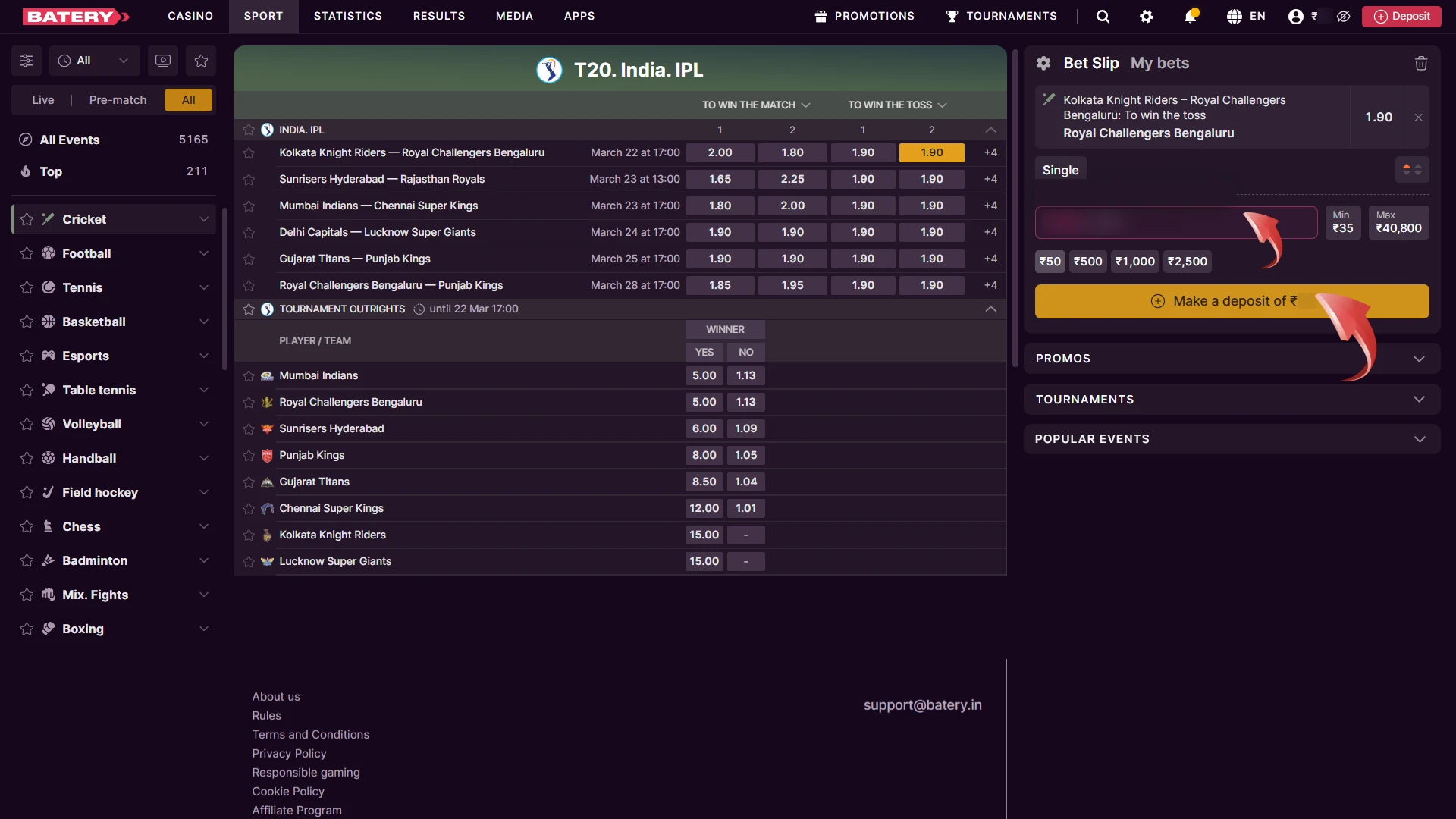Viewport: 1456px width, 819px height.
Task: Open the My bets tab
Action: [1159, 64]
